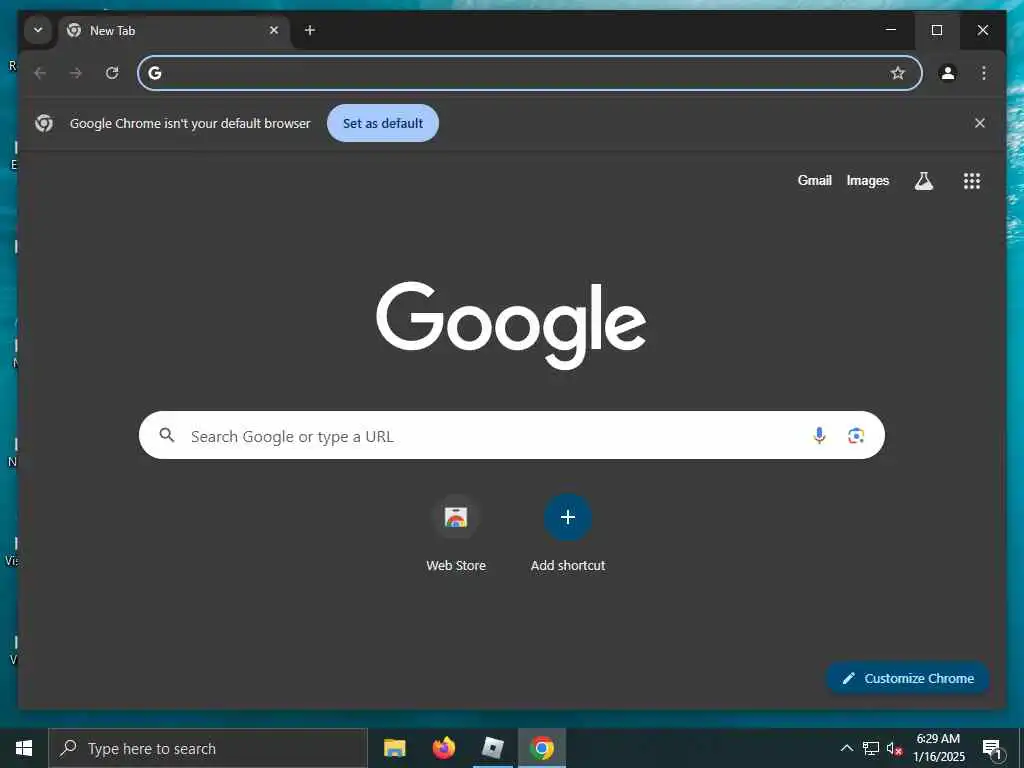
Task: Click Chrome logo in default browser infobar
Action: pos(44,123)
